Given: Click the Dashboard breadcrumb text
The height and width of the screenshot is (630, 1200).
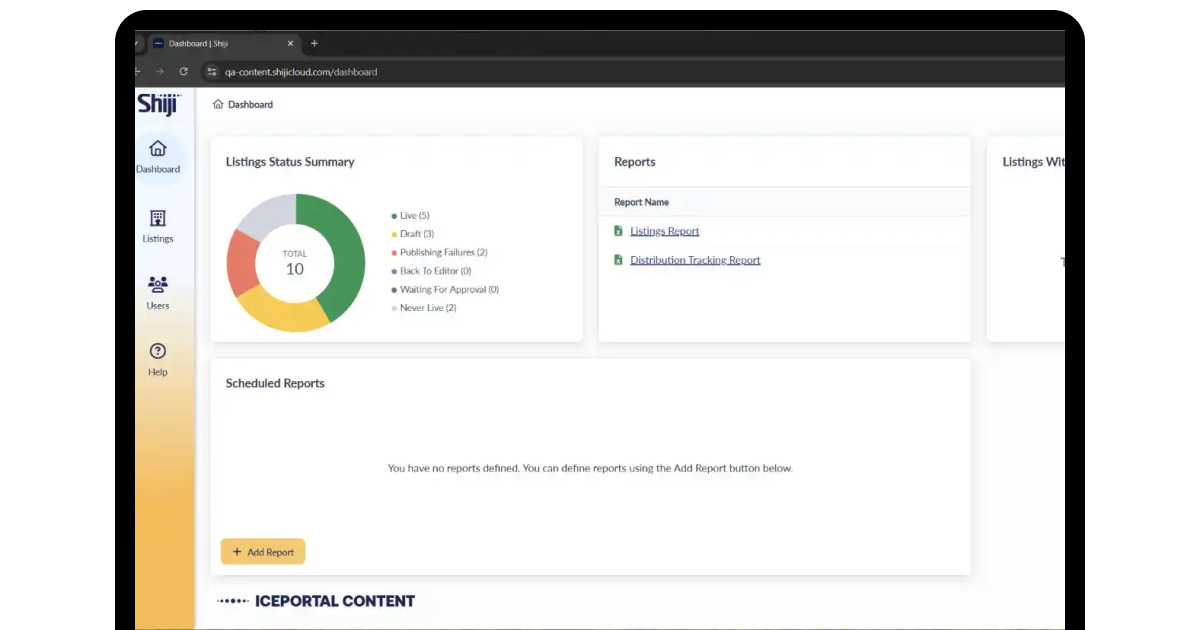Looking at the screenshot, I should [250, 104].
